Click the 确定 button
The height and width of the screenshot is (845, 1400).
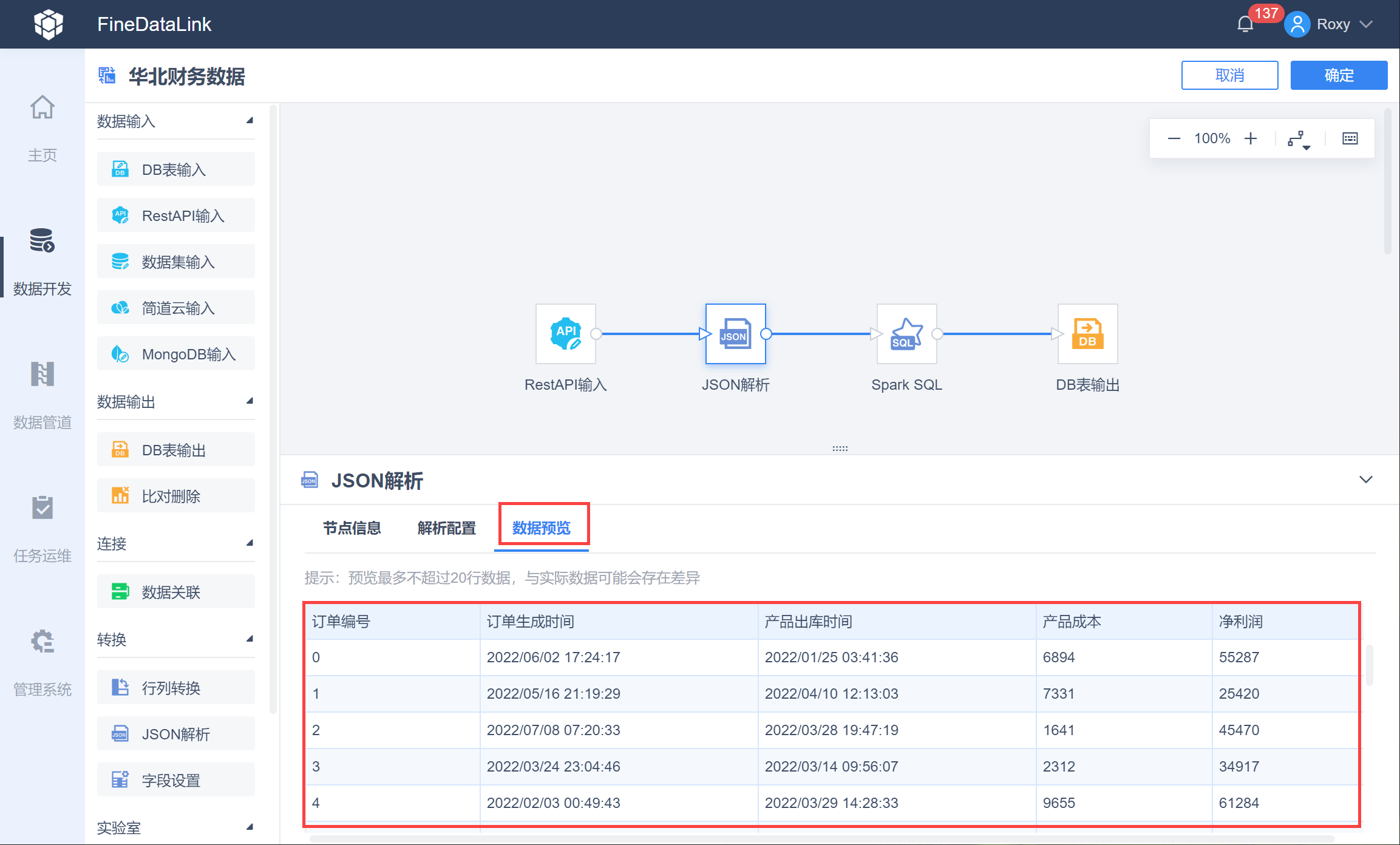1339,75
